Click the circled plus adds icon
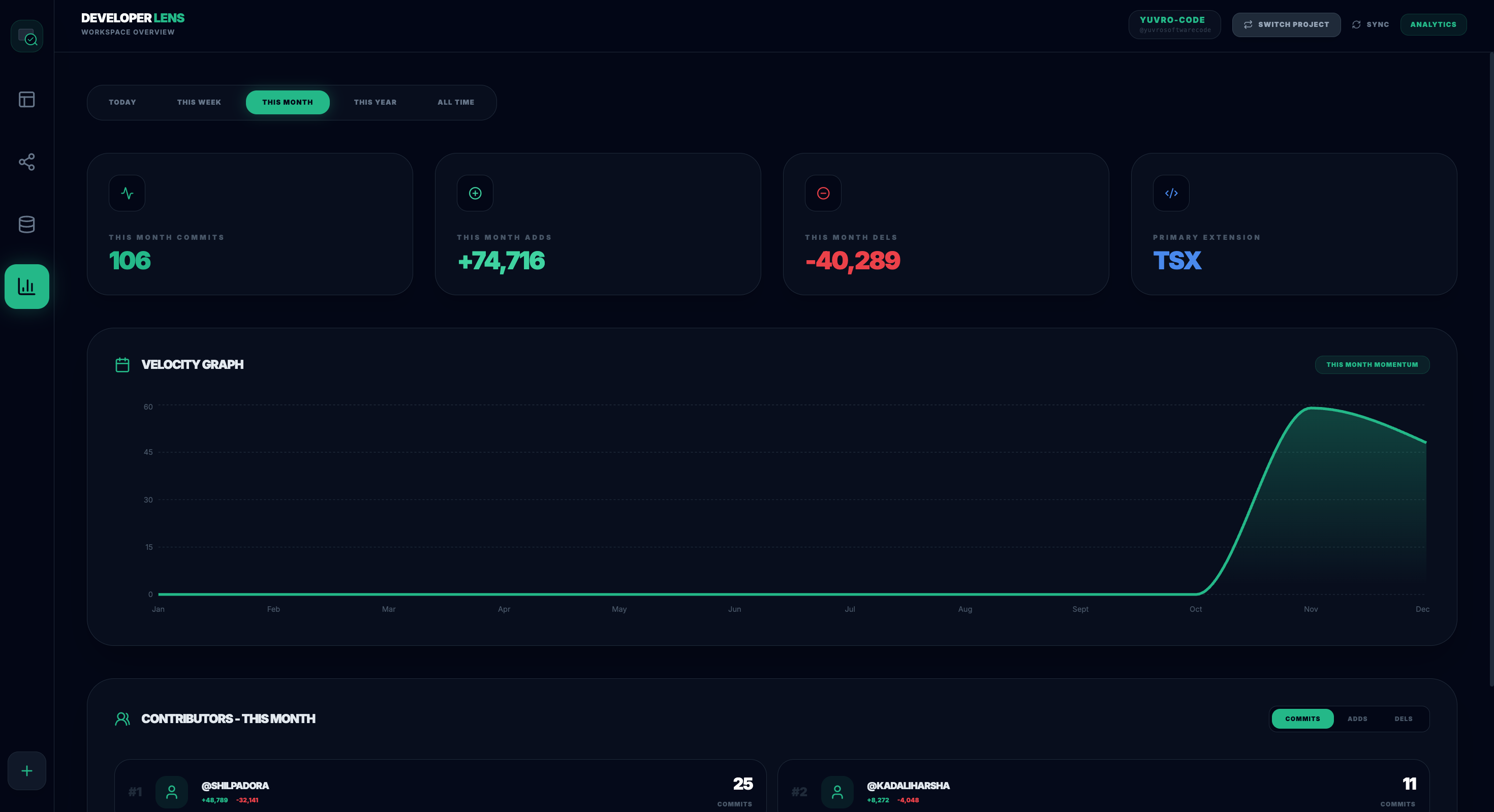This screenshot has height=812, width=1494. [x=475, y=193]
